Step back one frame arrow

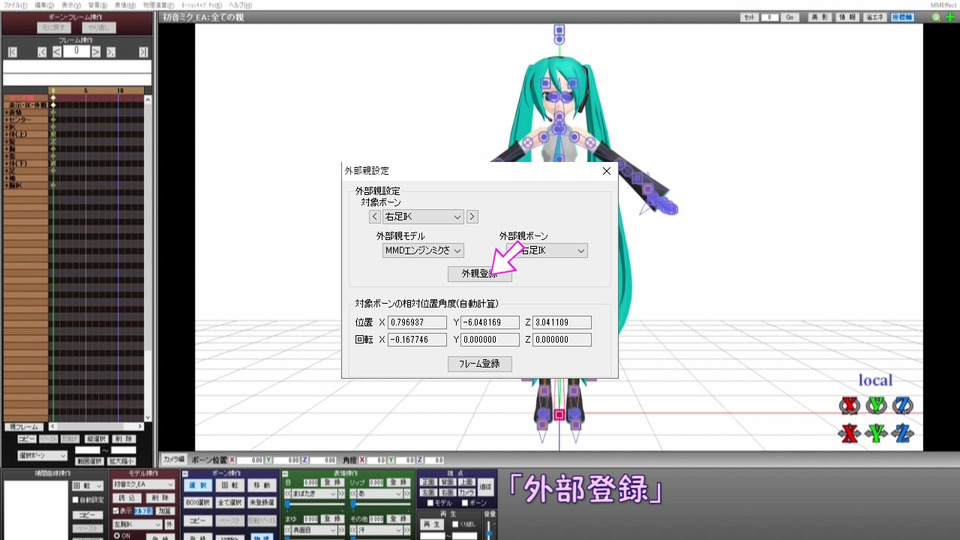pos(57,52)
